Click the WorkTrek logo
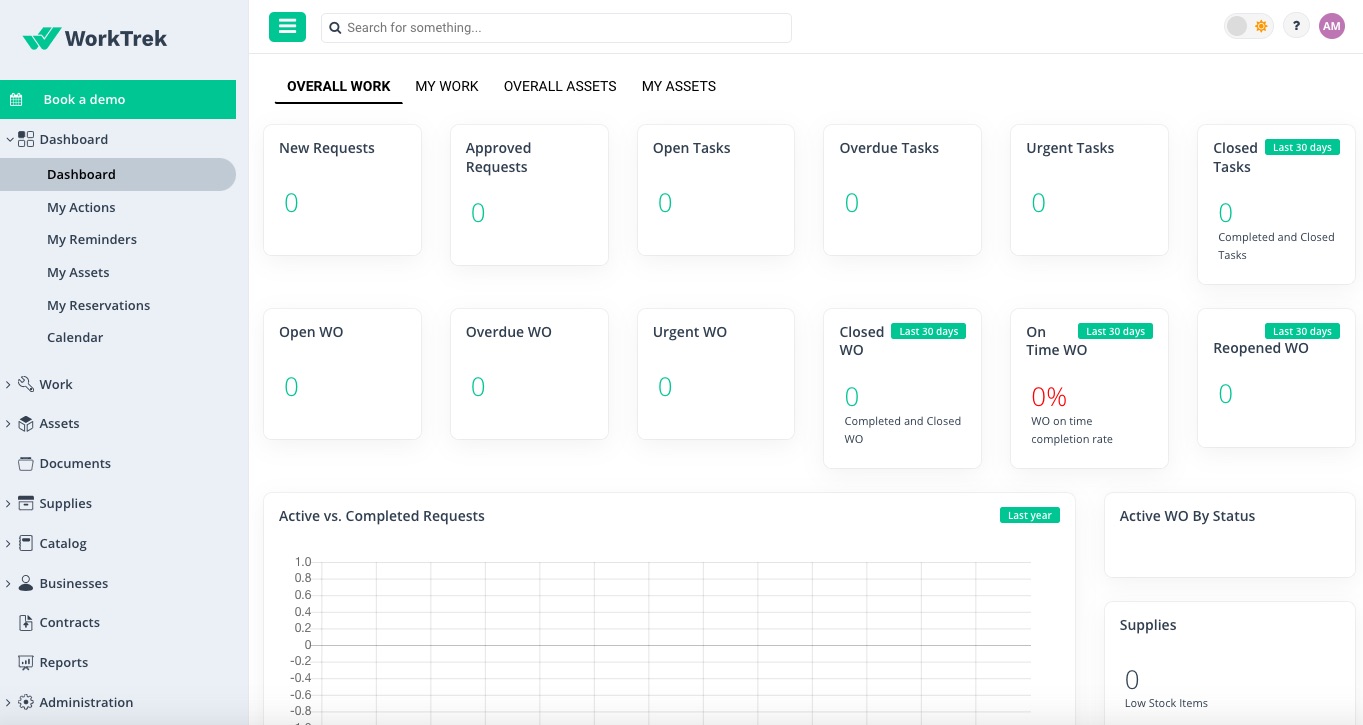Viewport: 1363px width, 725px height. pos(95,39)
